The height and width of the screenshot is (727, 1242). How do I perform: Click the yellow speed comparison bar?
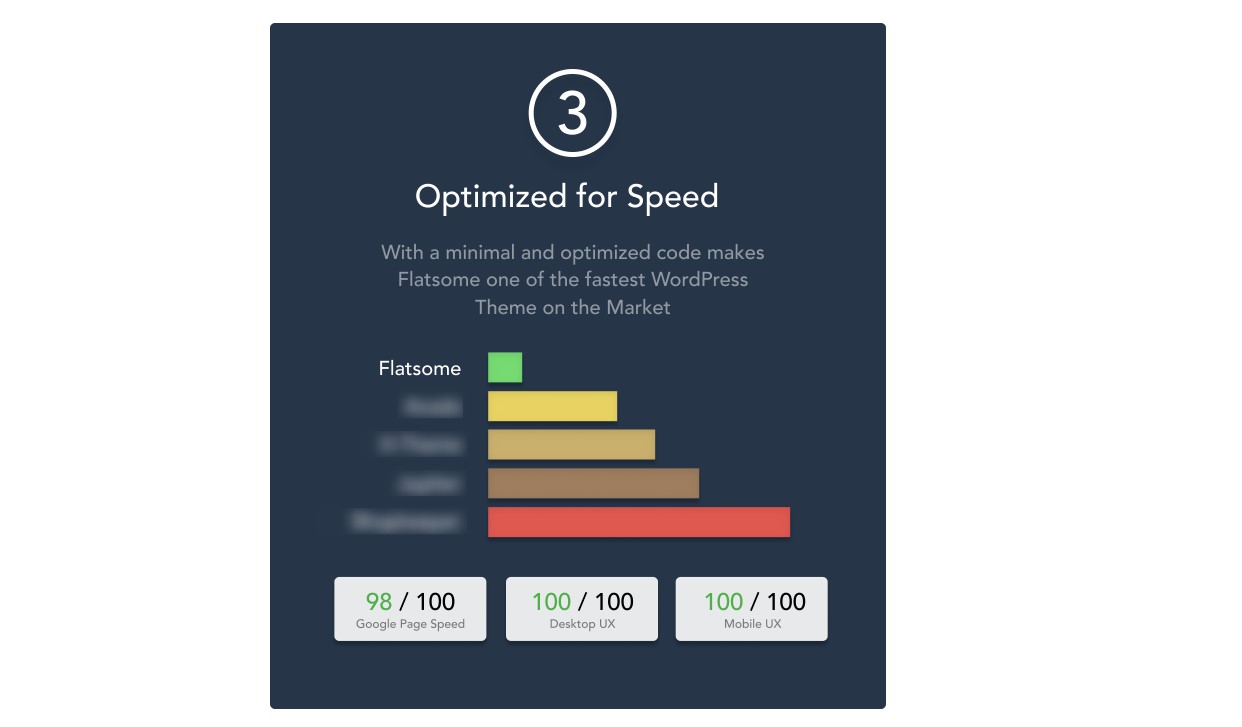(x=552, y=406)
